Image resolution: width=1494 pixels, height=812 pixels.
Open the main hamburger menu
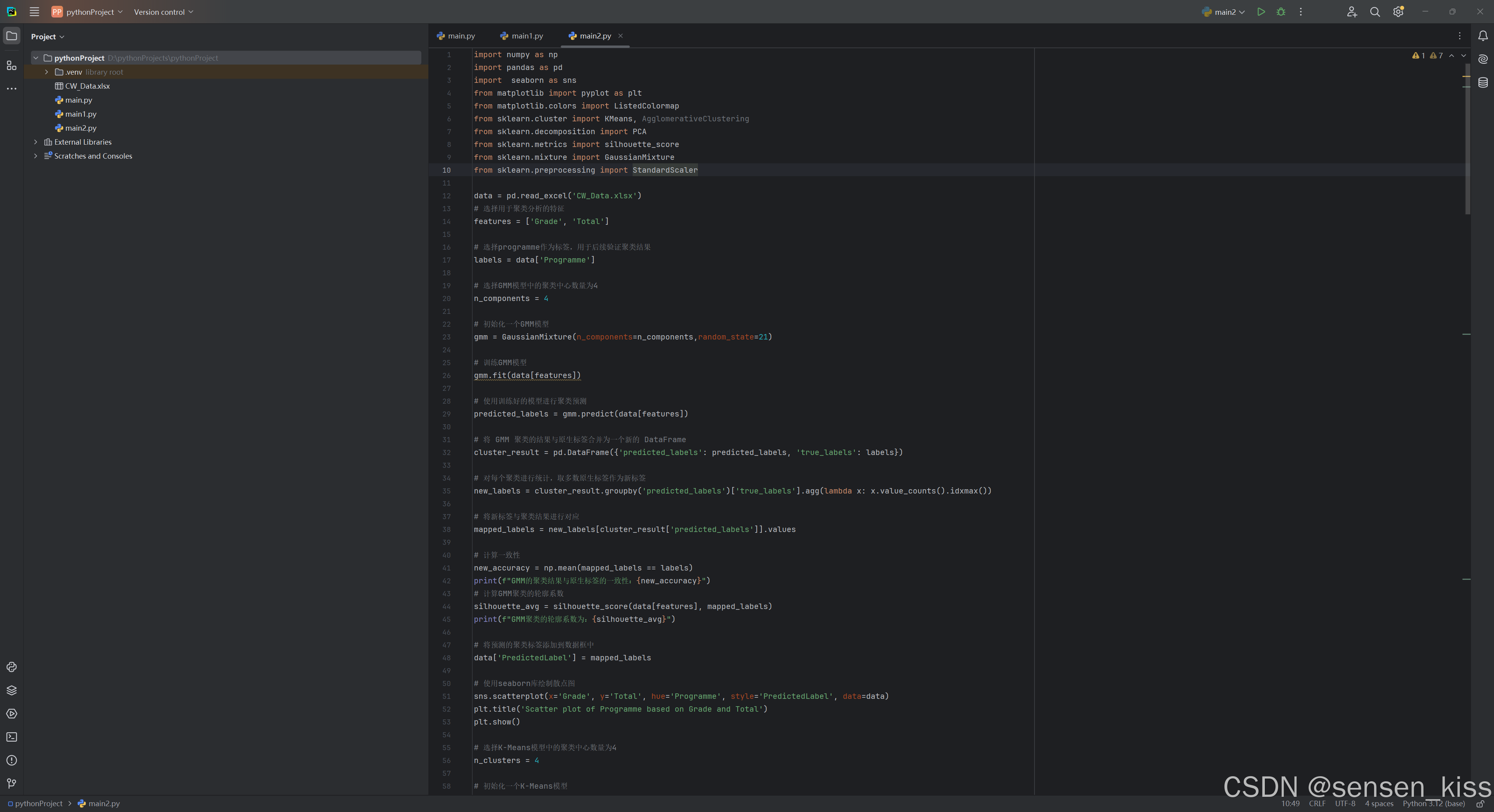[34, 12]
